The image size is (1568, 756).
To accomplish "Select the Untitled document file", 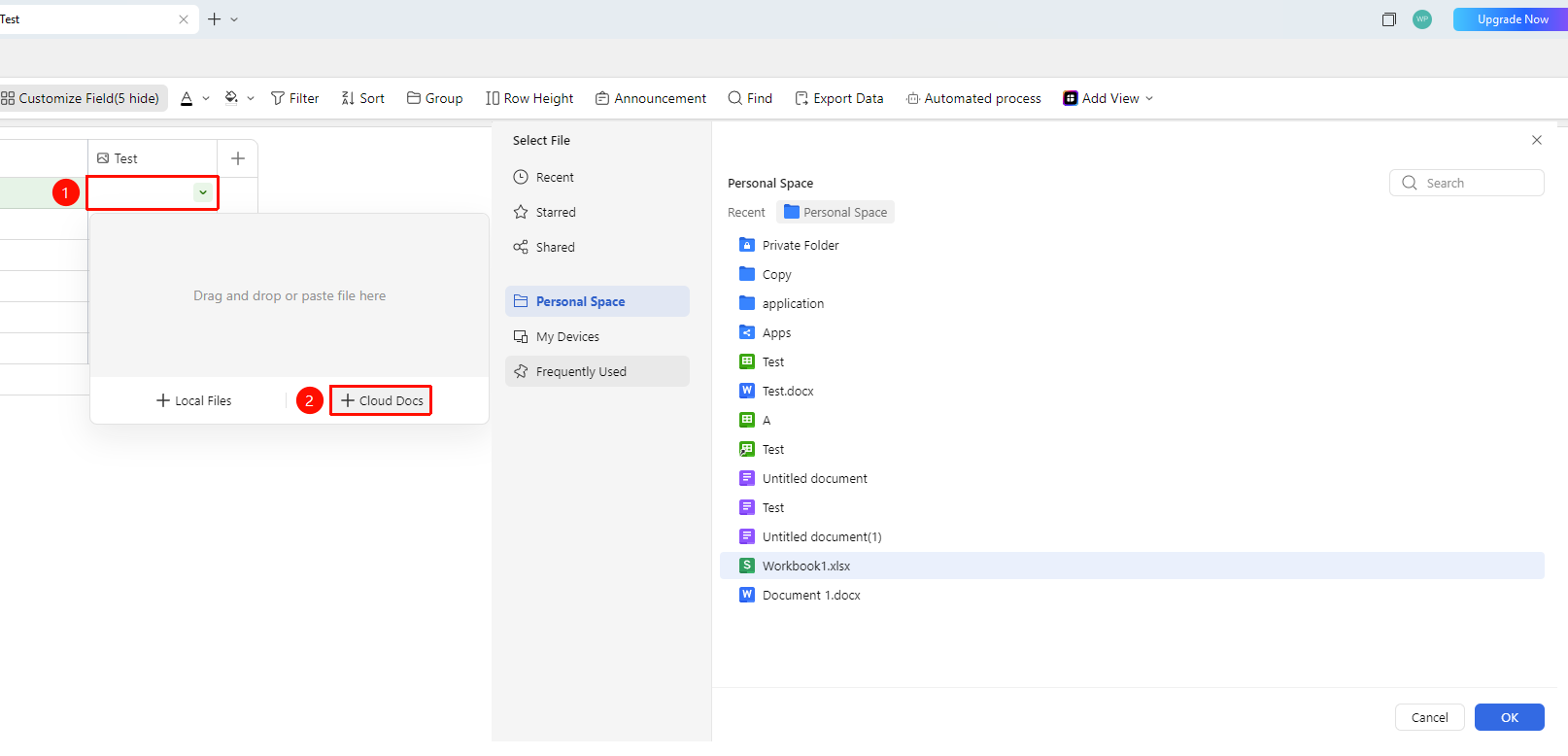I will (1132, 478).
